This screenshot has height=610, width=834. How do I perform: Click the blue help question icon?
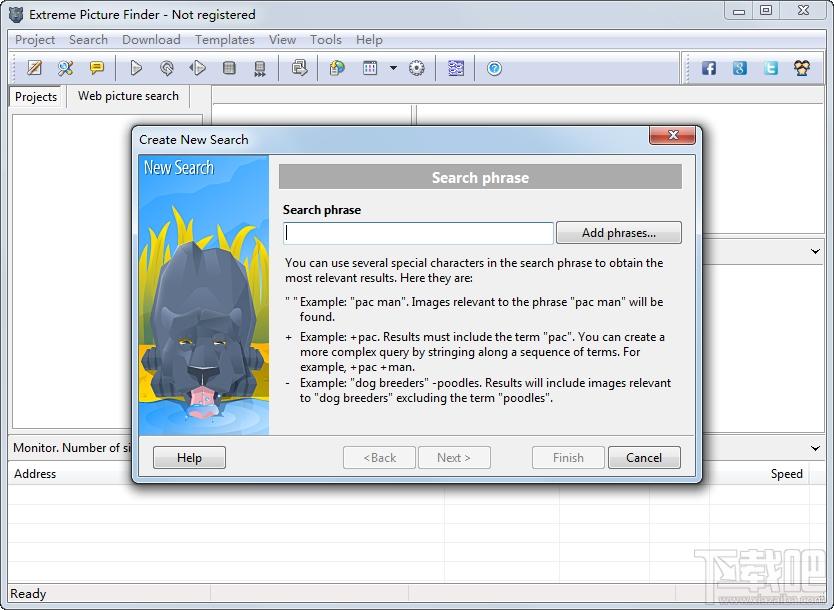coord(494,68)
